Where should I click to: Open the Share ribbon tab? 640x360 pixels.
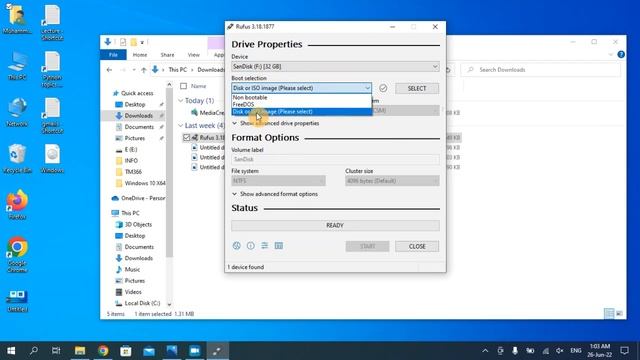pyautogui.click(x=167, y=55)
